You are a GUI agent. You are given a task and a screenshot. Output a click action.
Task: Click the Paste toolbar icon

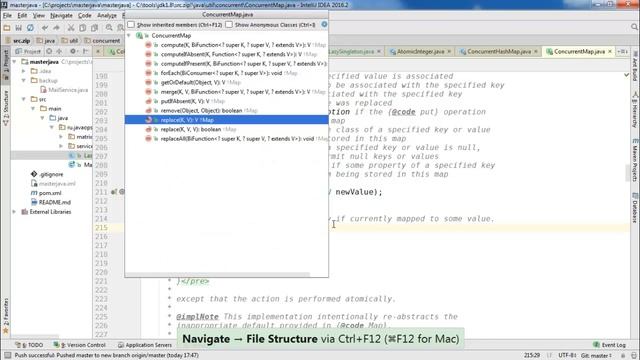tap(95, 28)
